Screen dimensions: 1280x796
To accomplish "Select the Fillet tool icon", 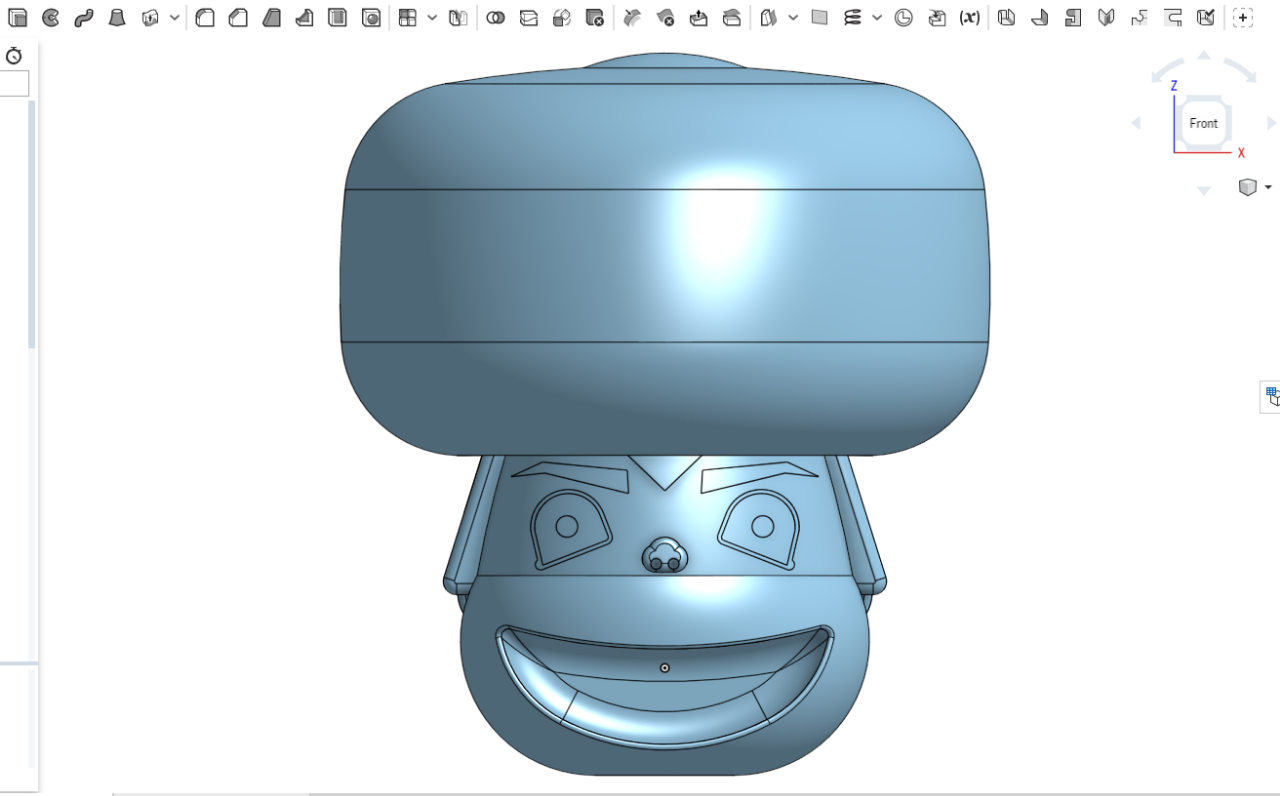I will (205, 17).
